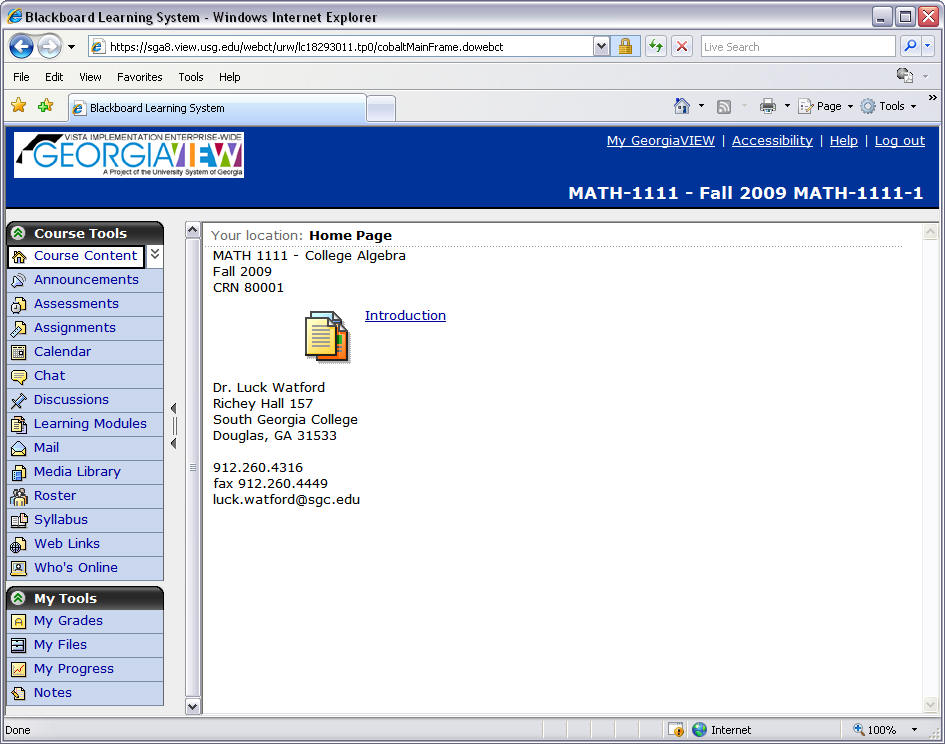Click the My Files icon
Screen dimensions: 945x744
coord(19,645)
